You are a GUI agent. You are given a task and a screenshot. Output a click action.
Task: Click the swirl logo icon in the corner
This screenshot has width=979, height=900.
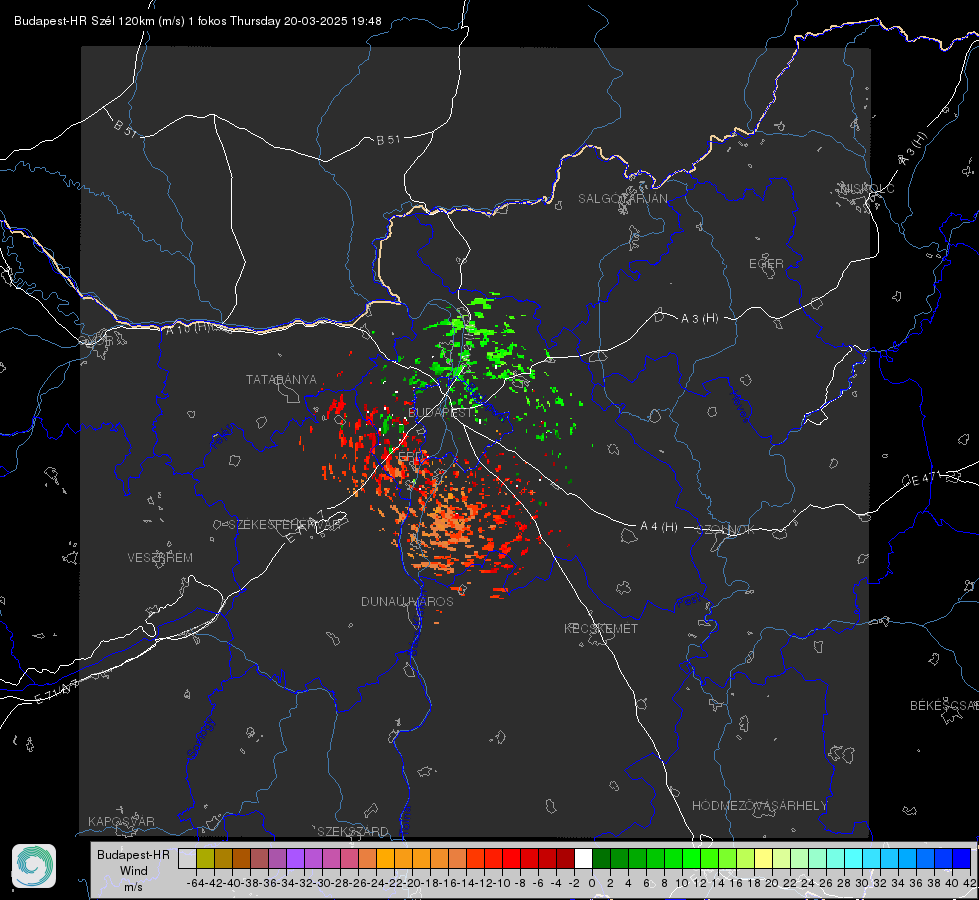coord(34,866)
